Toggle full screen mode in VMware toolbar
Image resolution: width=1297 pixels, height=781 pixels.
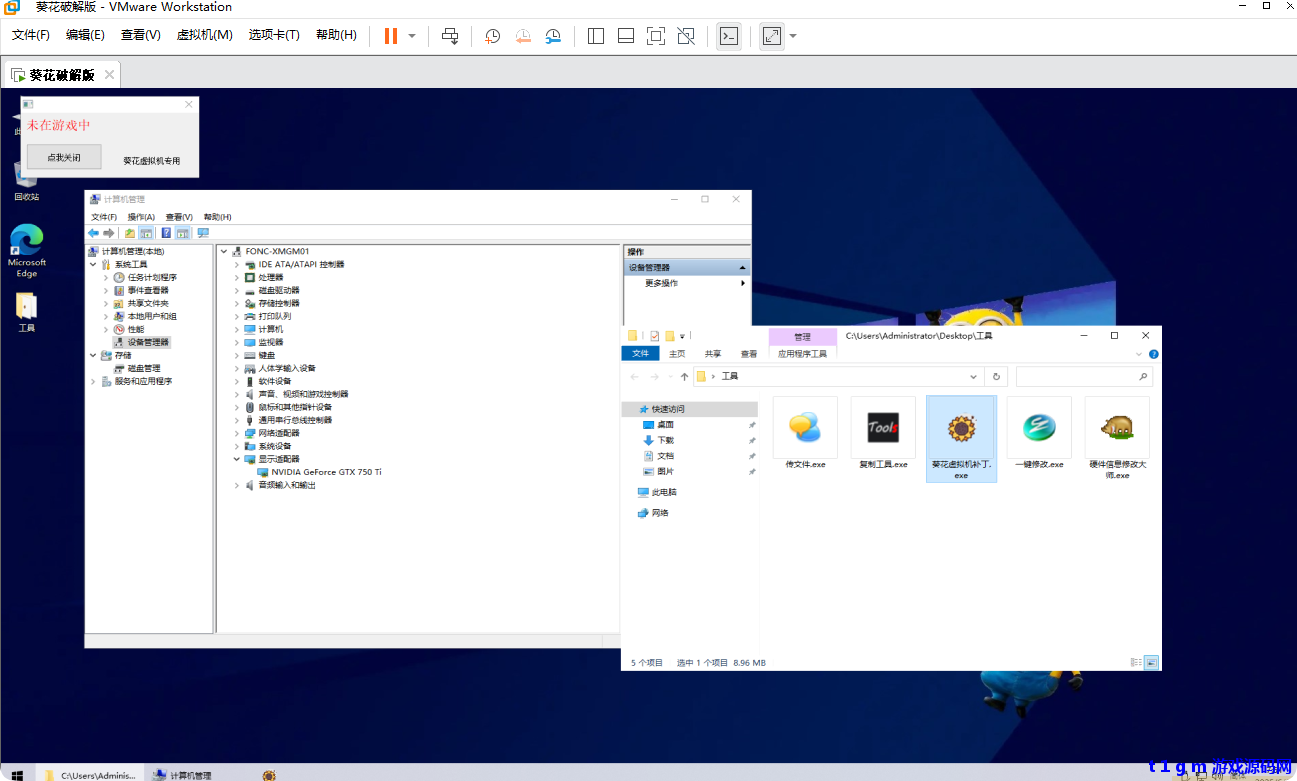pyautogui.click(x=770, y=36)
